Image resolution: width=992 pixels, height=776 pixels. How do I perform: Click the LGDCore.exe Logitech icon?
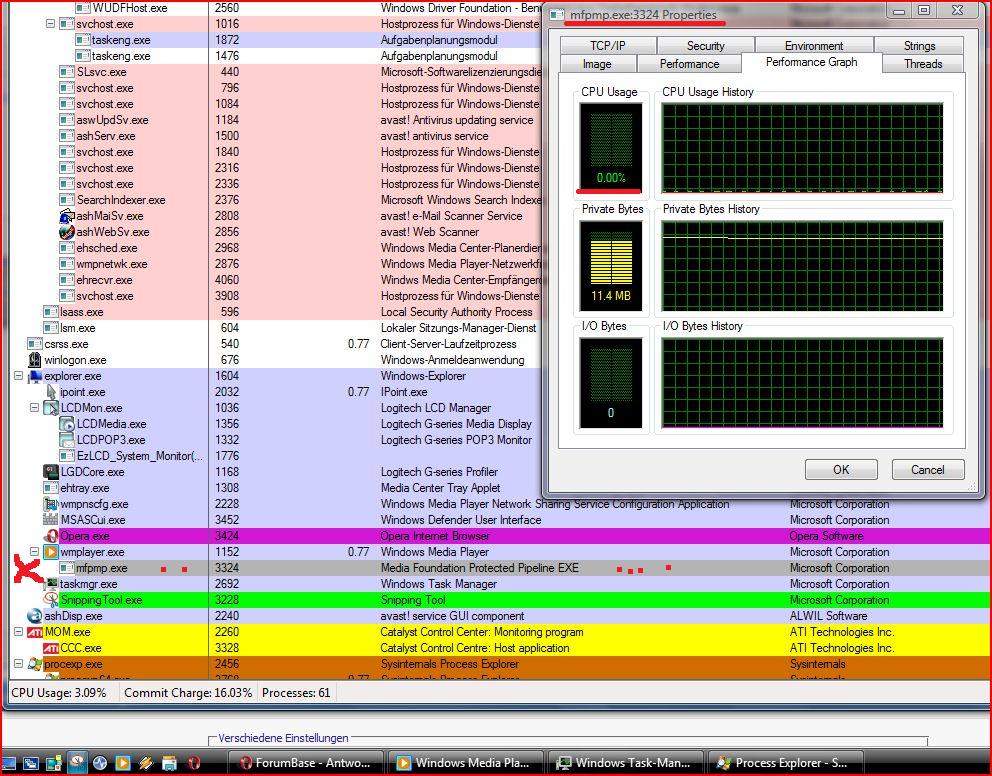pyautogui.click(x=51, y=472)
